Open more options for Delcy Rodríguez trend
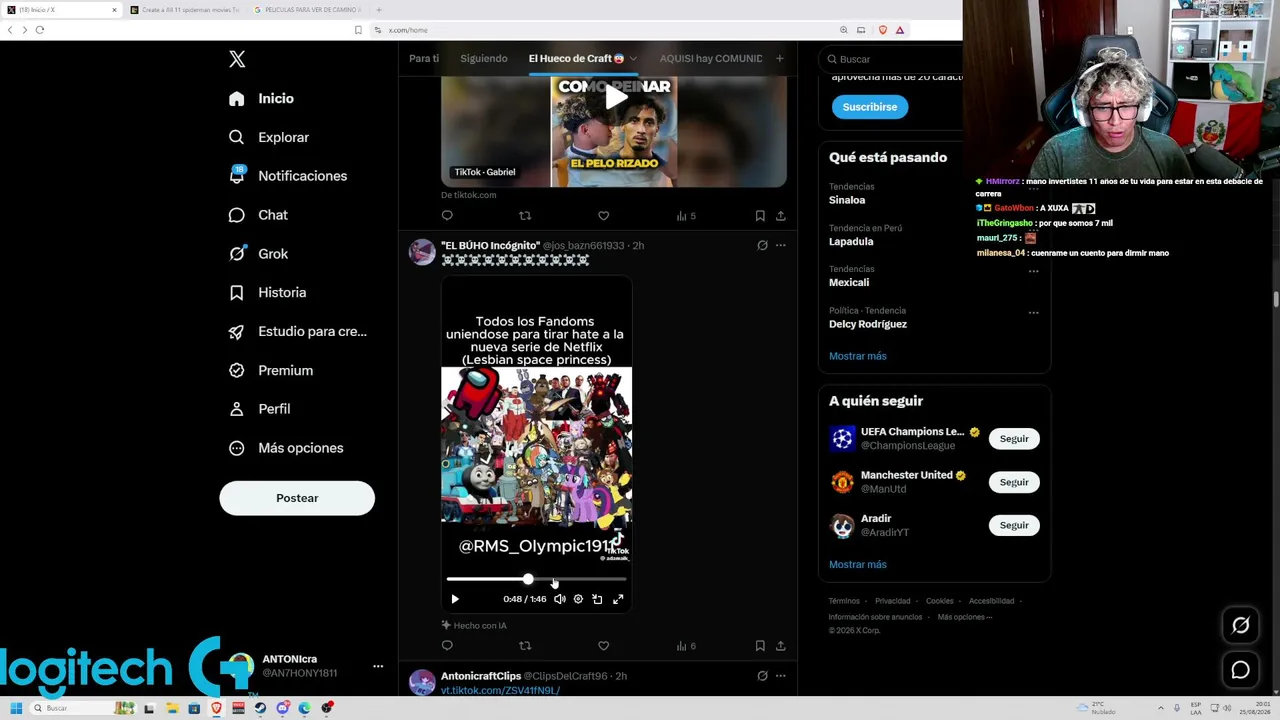Screen dimensions: 1280x720 [1033, 312]
